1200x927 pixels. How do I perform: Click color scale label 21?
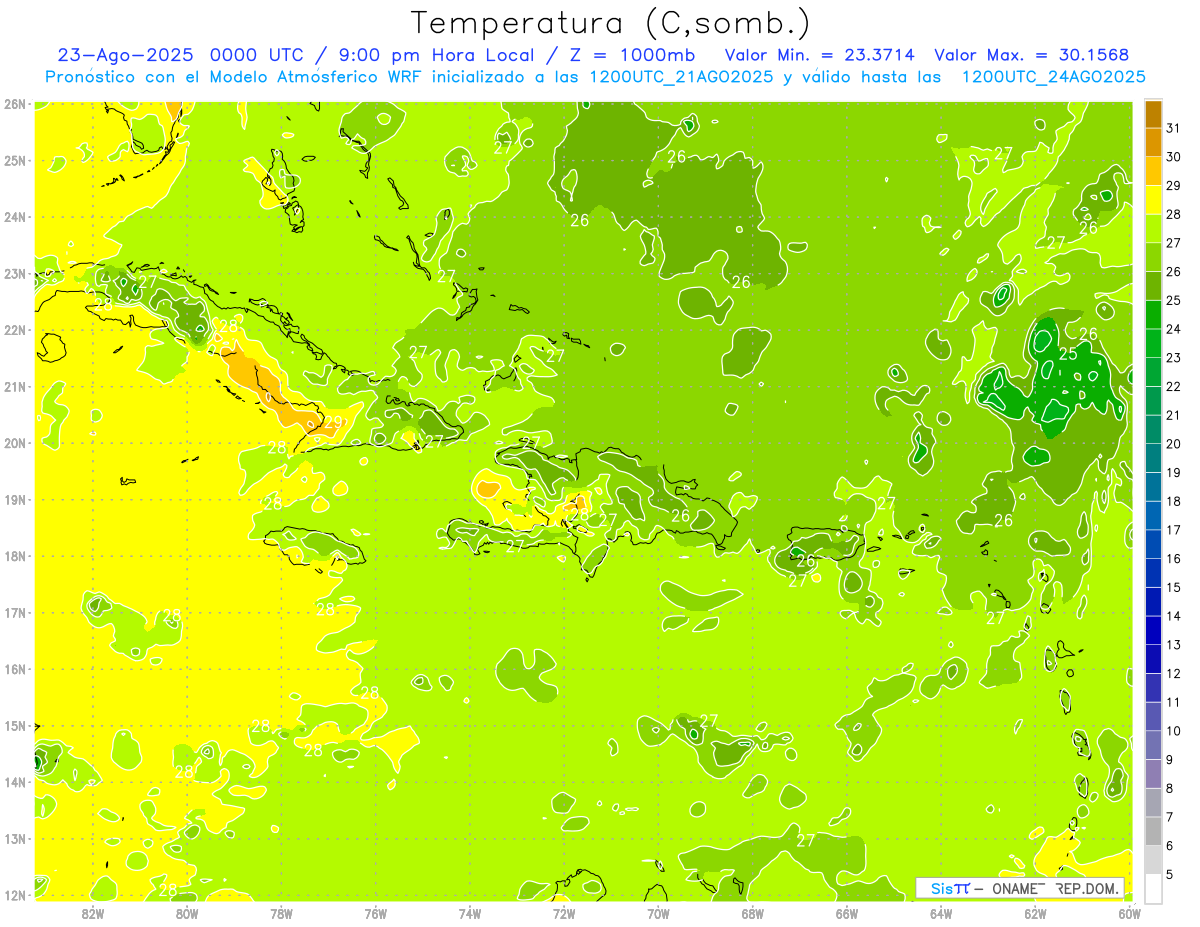tap(1173, 415)
